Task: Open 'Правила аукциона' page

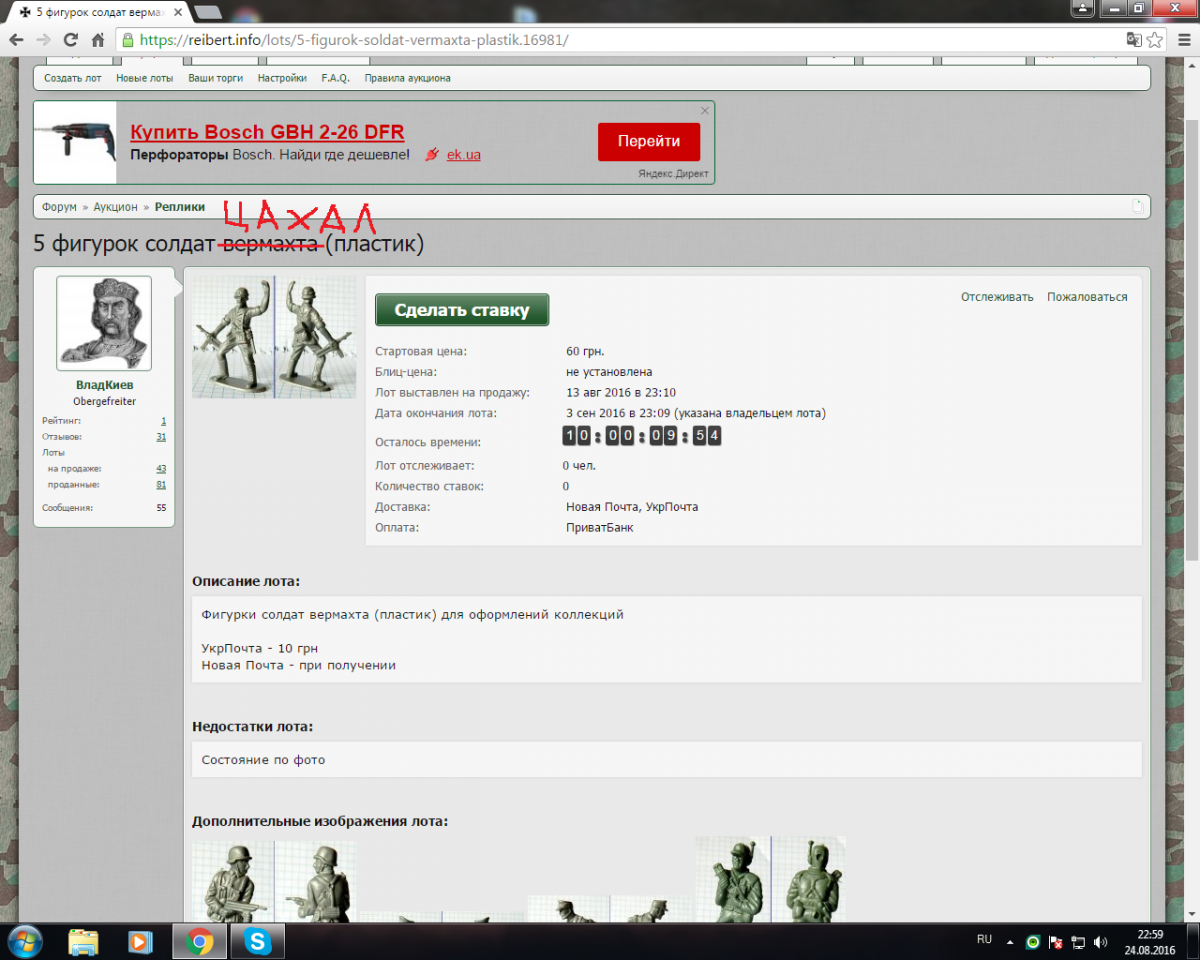Action: [407, 78]
